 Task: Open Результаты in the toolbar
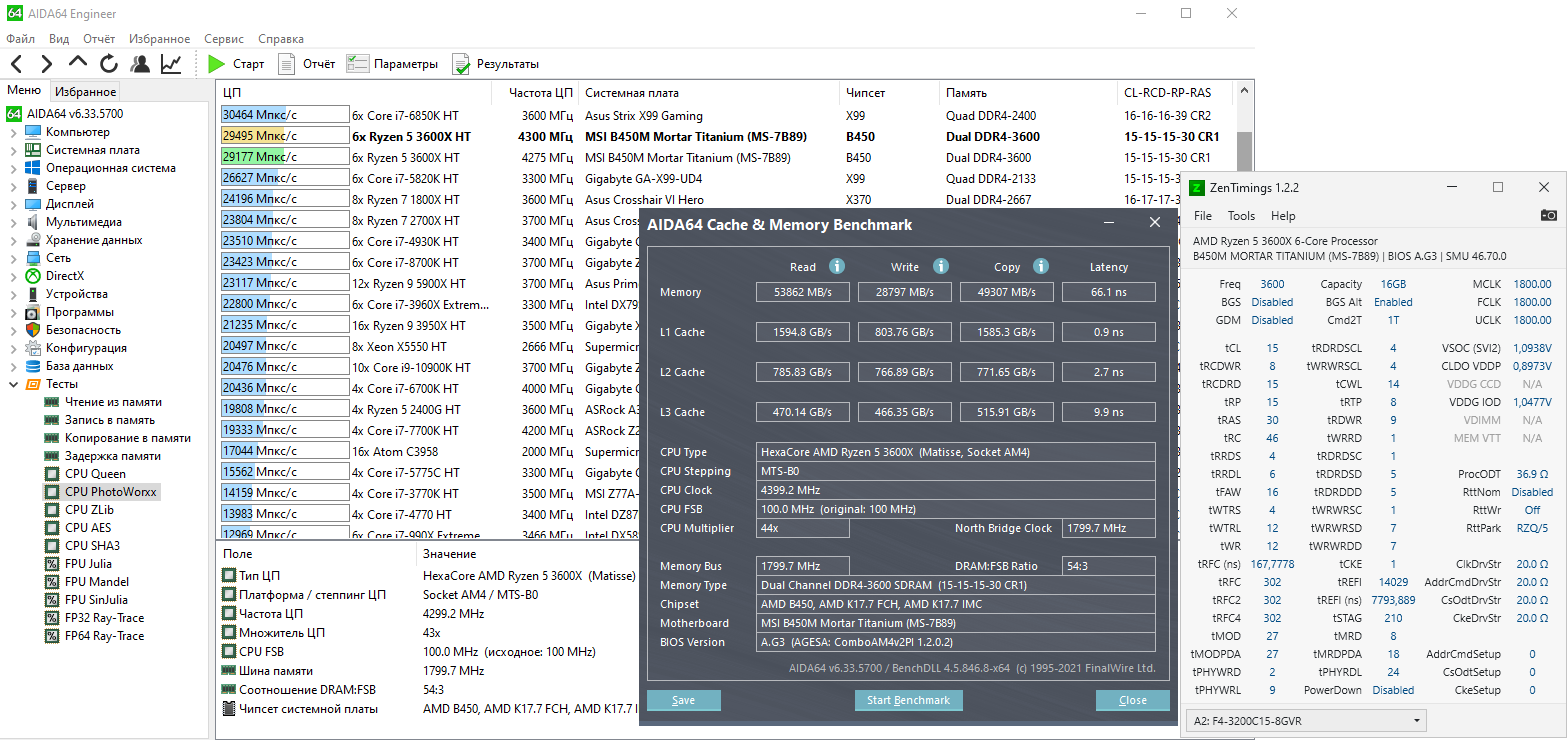(x=496, y=64)
